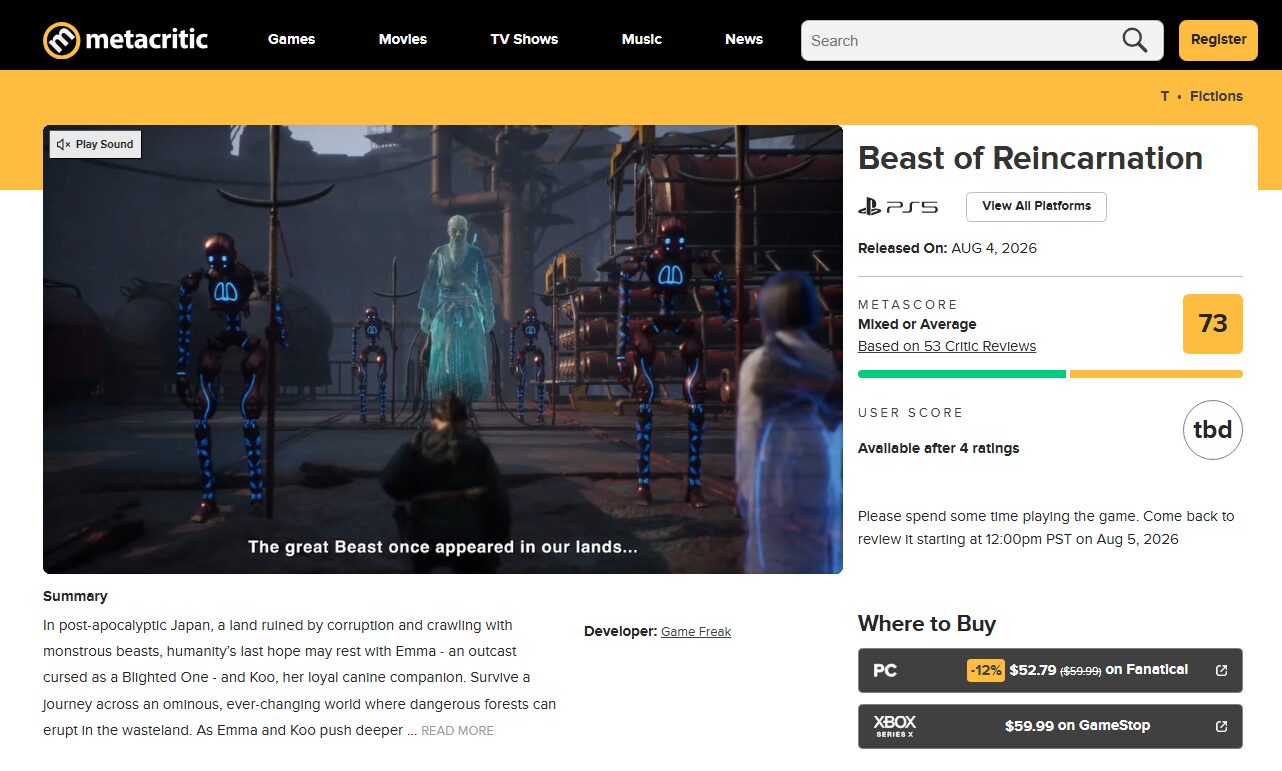Open the Games menu

pos(291,39)
